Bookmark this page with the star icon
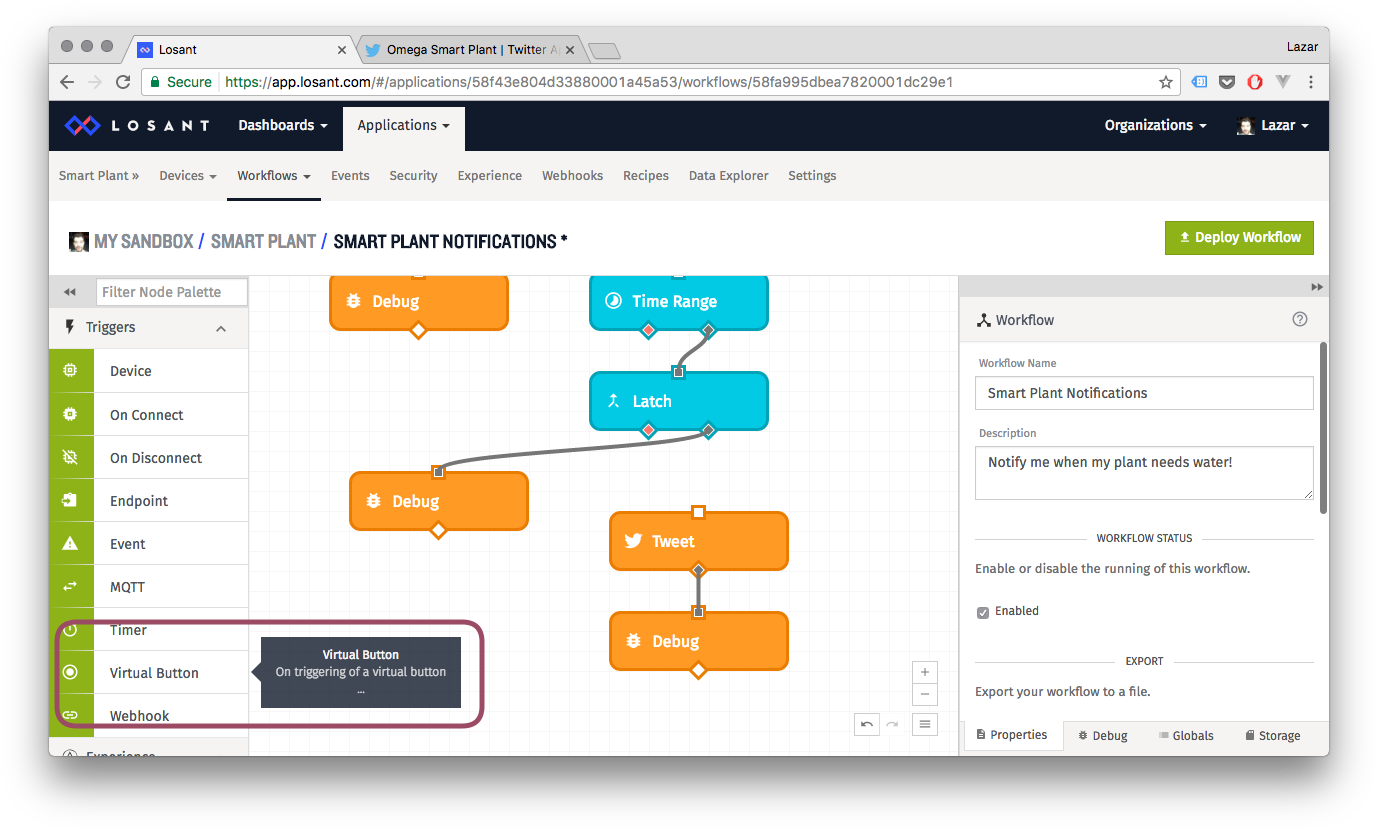The width and height of the screenshot is (1377, 830). pos(1166,82)
